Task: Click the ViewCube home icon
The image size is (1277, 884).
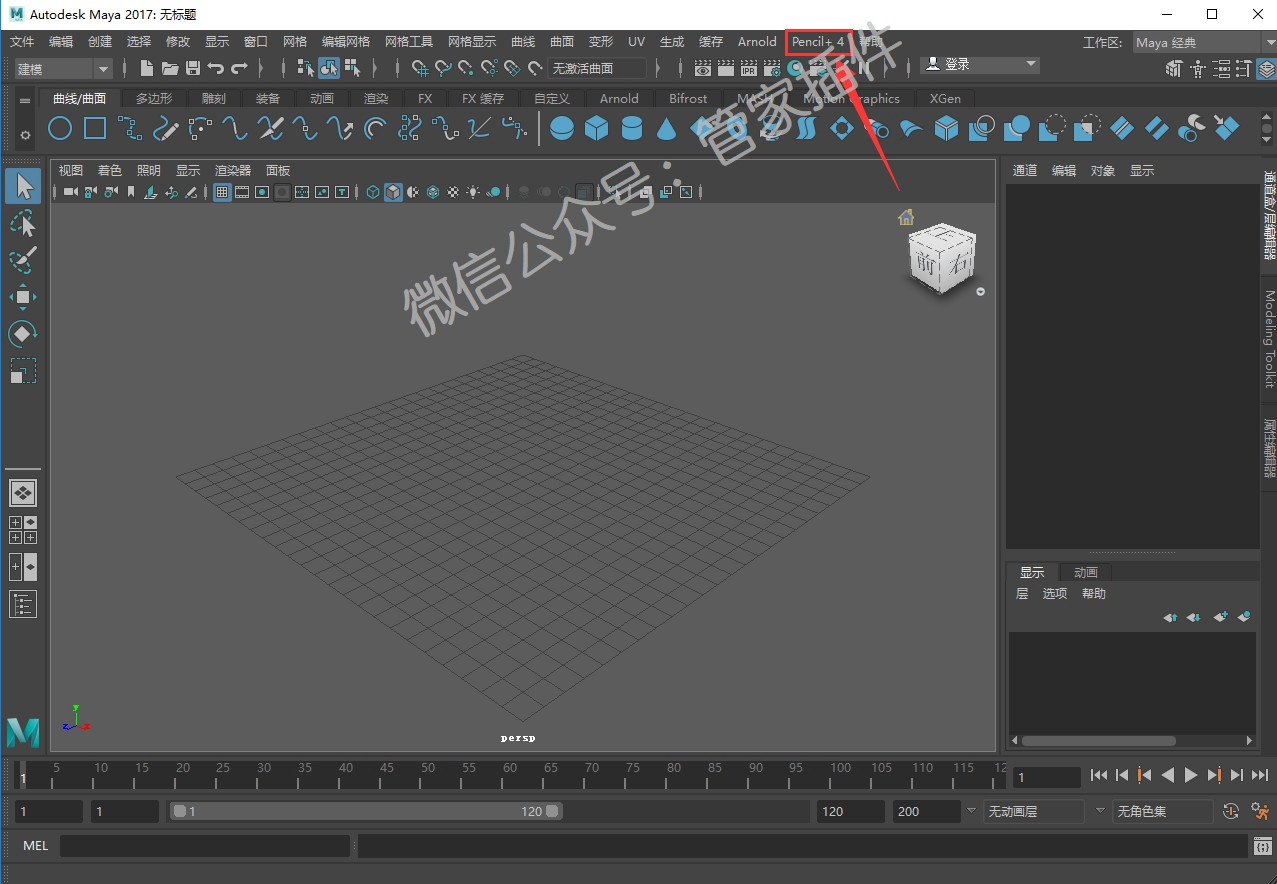Action: click(906, 217)
